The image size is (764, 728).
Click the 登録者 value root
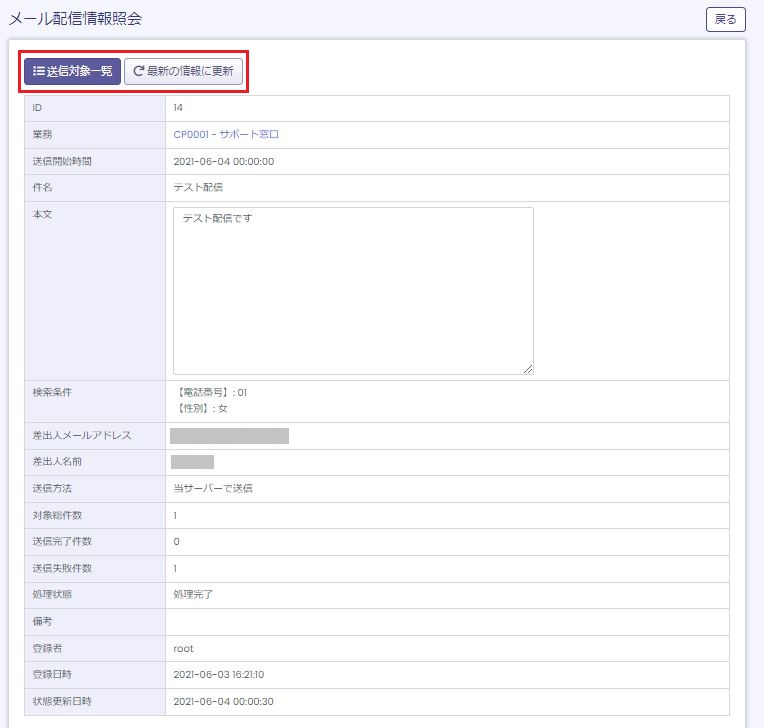(x=183, y=649)
